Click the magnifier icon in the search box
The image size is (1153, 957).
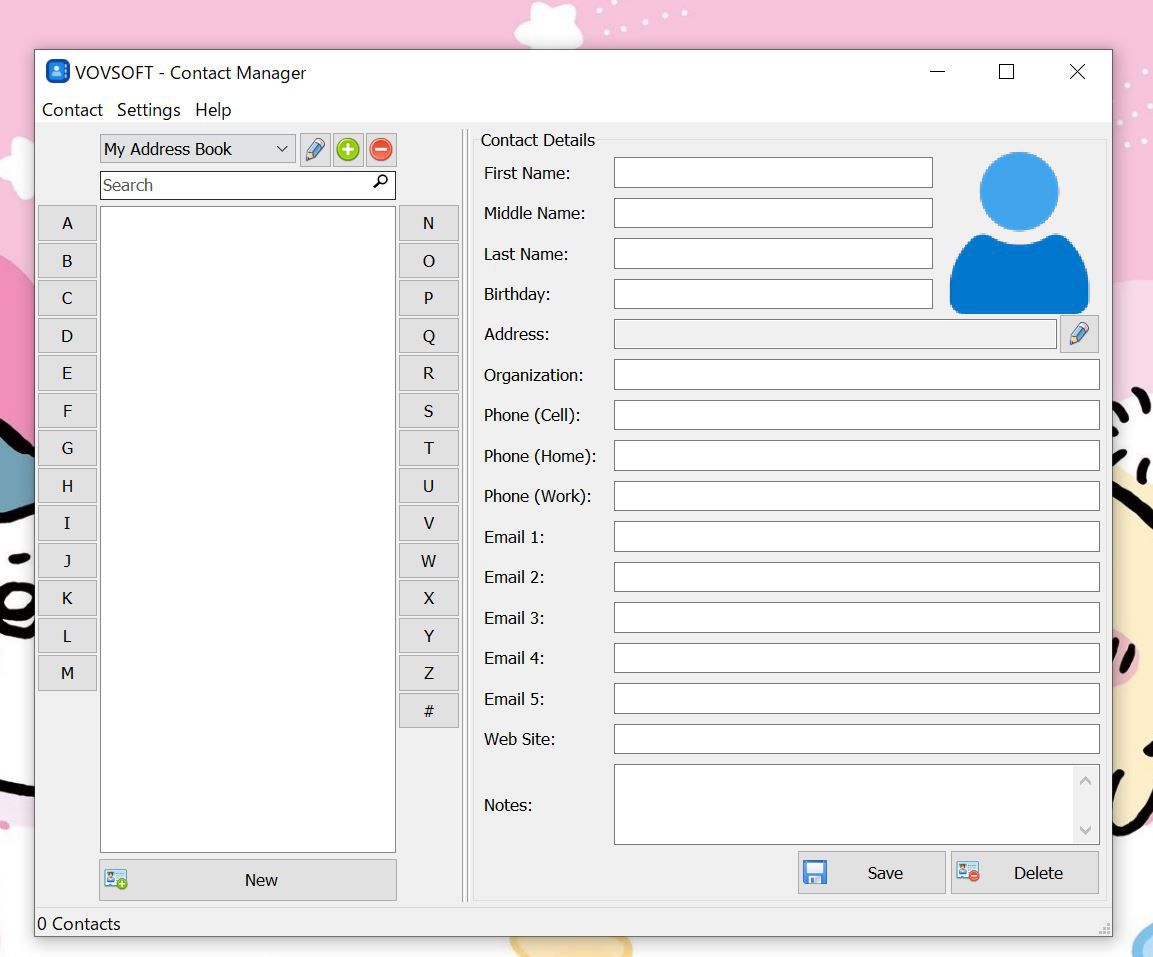click(379, 184)
